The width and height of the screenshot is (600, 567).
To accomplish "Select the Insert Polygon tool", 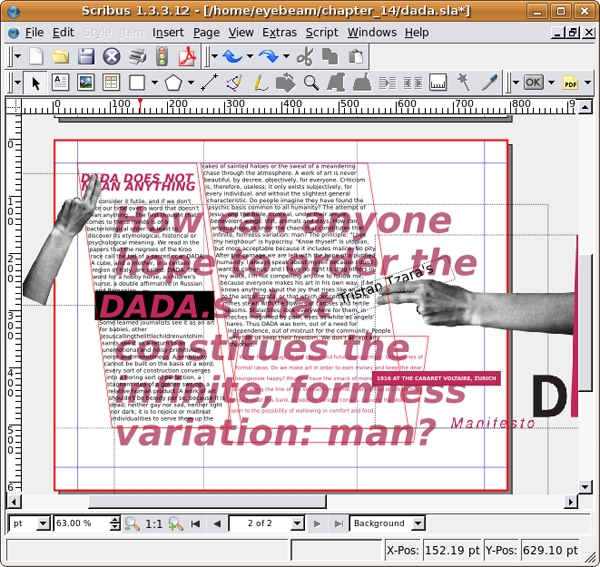I will pyautogui.click(x=173, y=83).
